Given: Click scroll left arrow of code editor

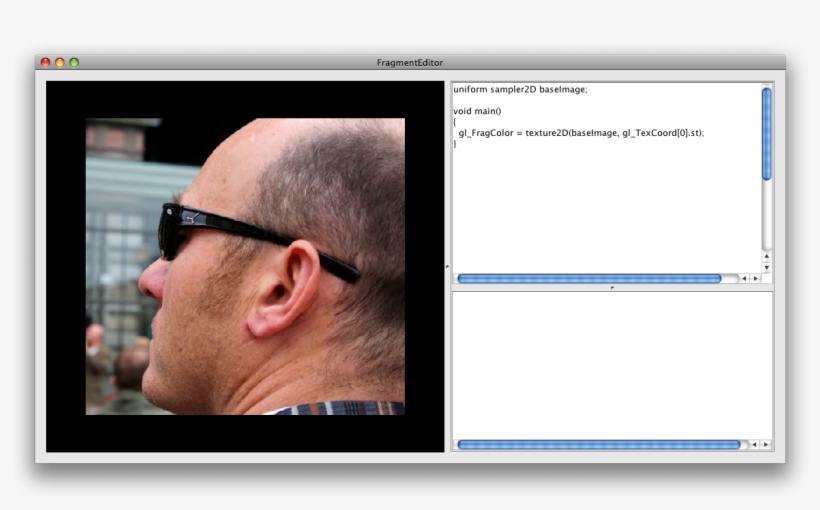Looking at the screenshot, I should (744, 279).
